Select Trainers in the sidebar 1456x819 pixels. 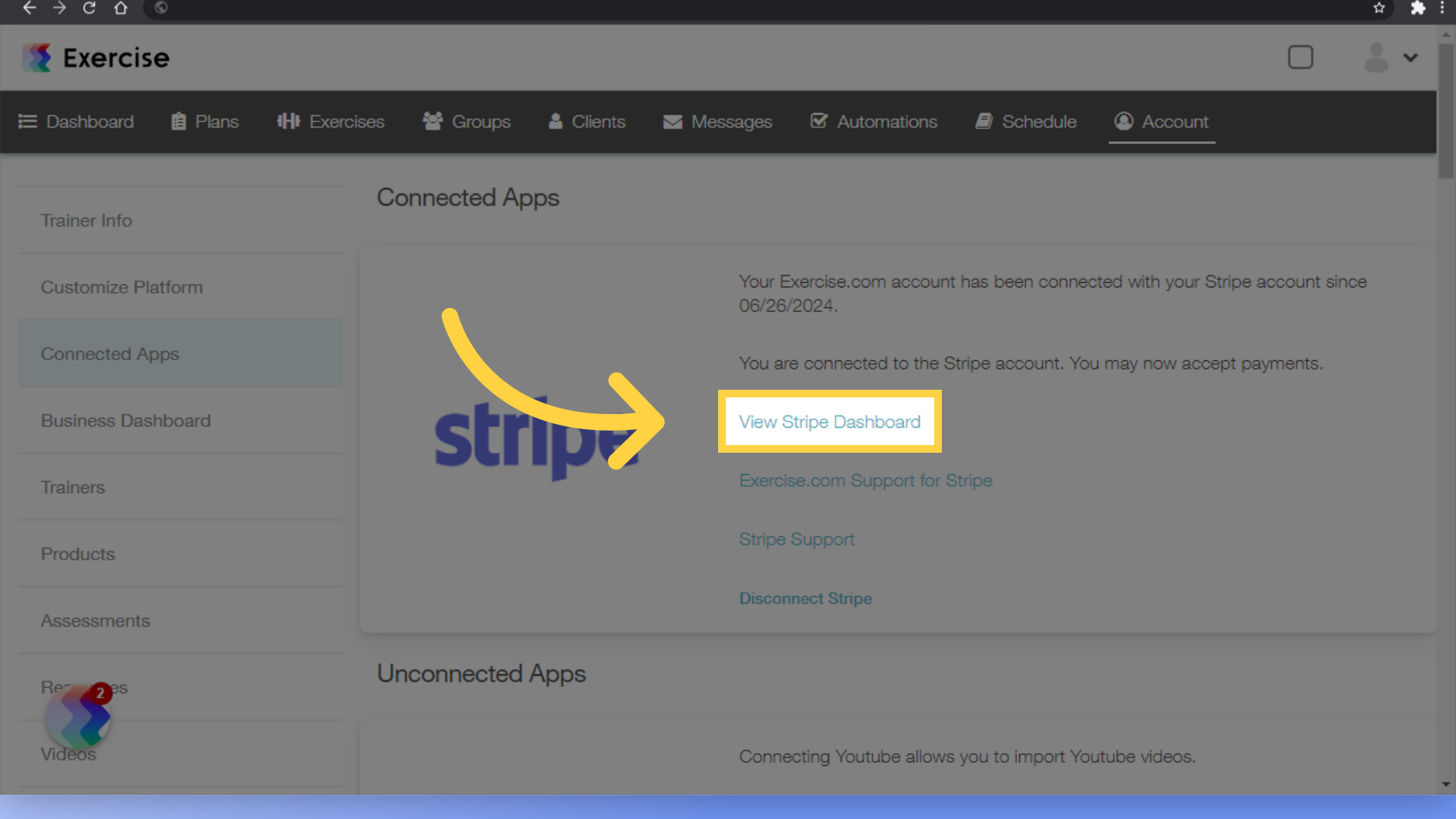180,488
